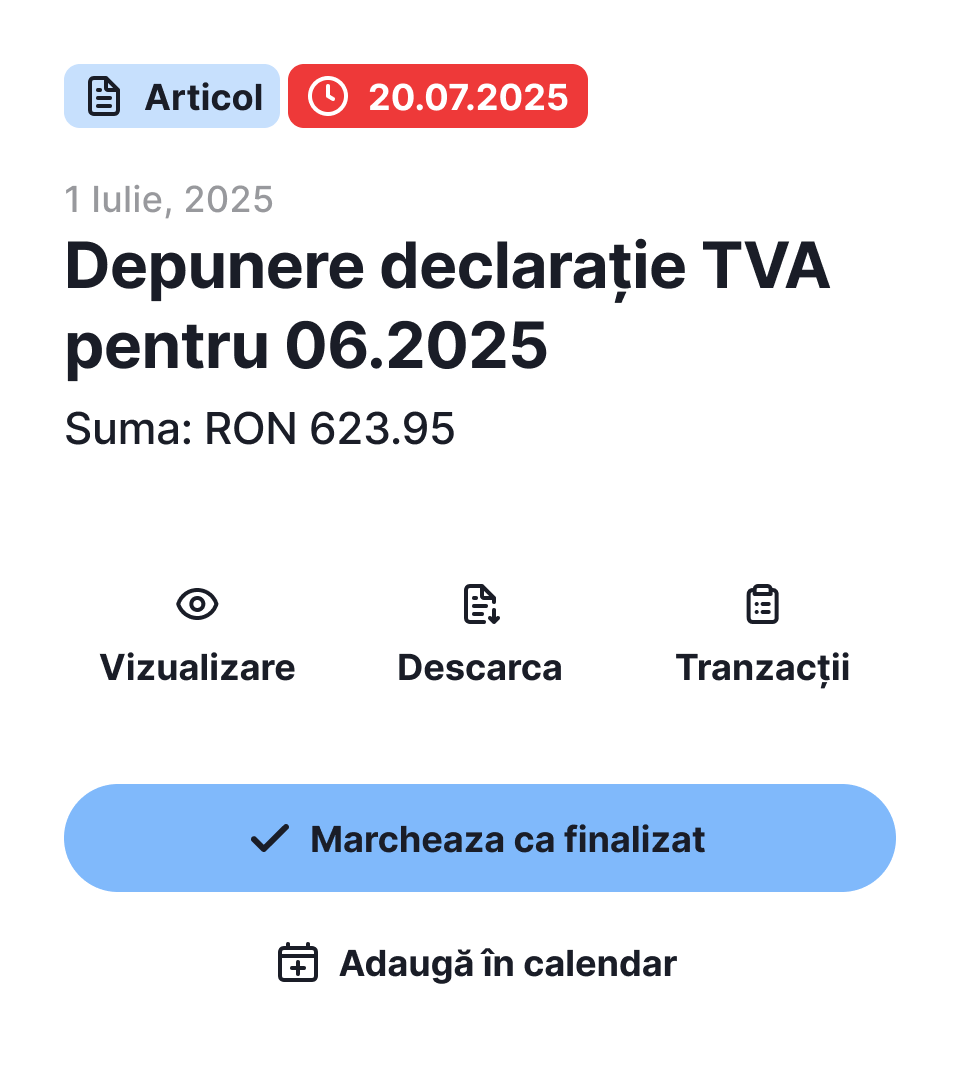The image size is (960, 1080).
Task: Click the Adaugă în calendar link text
Action: point(508,963)
